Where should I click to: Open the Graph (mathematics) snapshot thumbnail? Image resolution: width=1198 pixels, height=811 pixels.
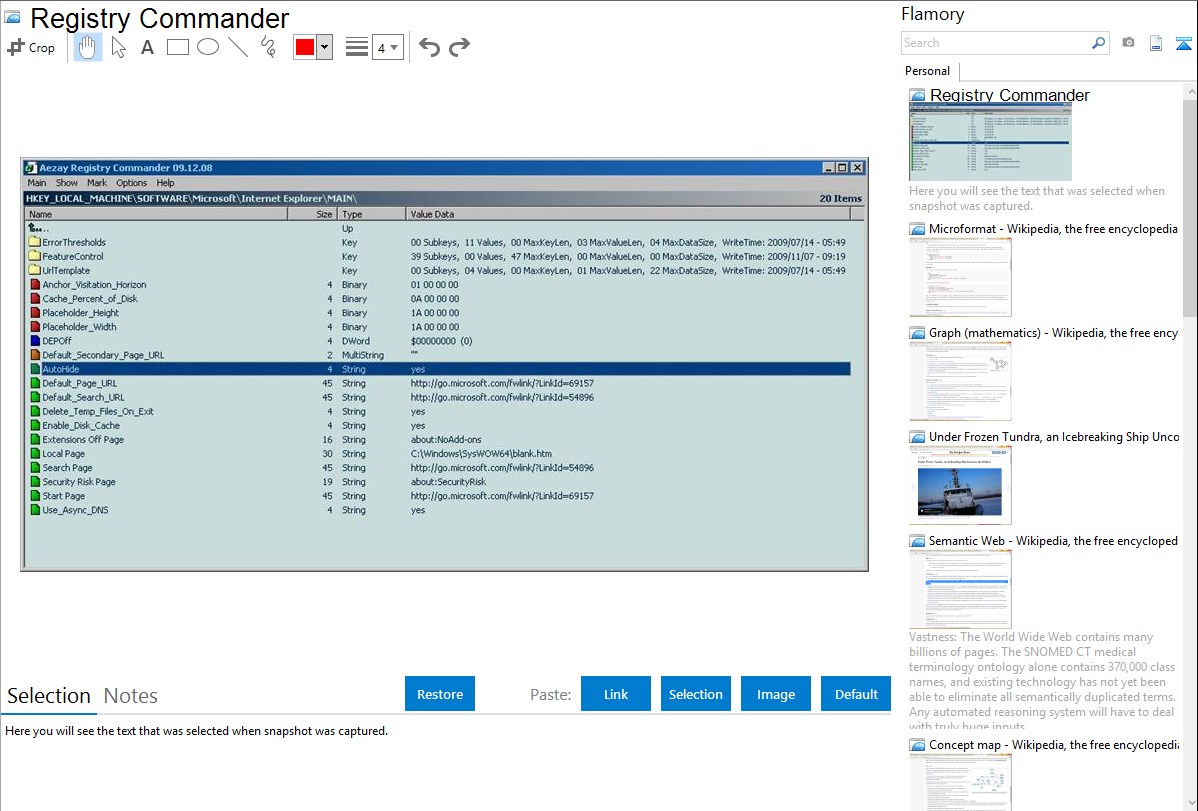click(x=960, y=381)
